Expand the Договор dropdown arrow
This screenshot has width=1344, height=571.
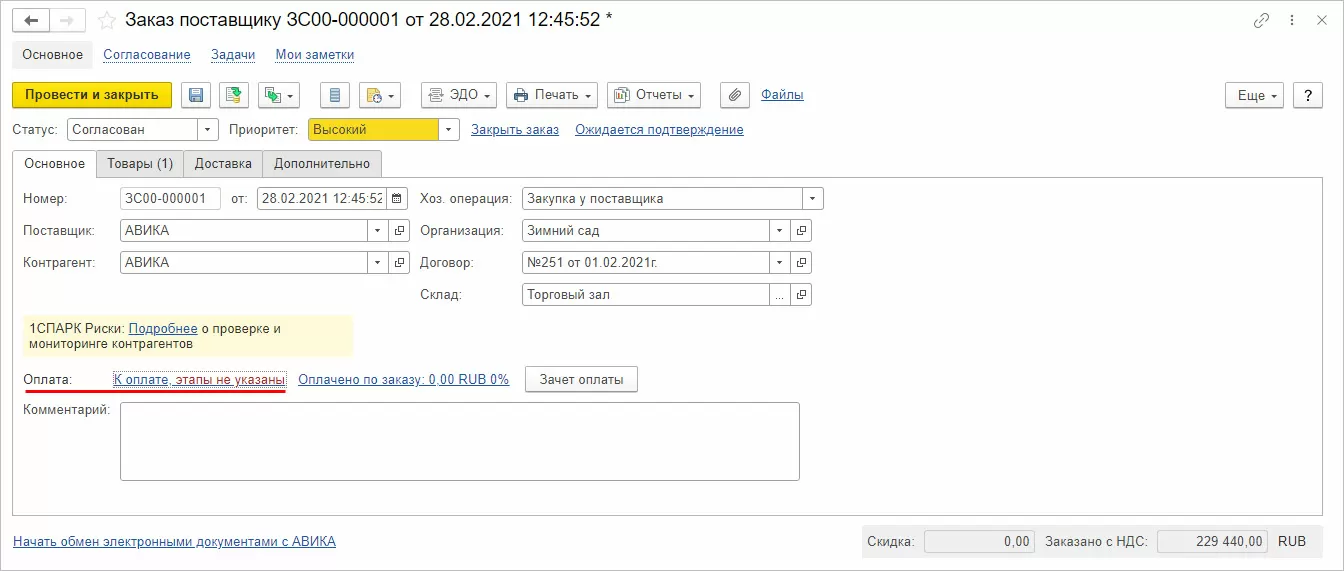(779, 262)
